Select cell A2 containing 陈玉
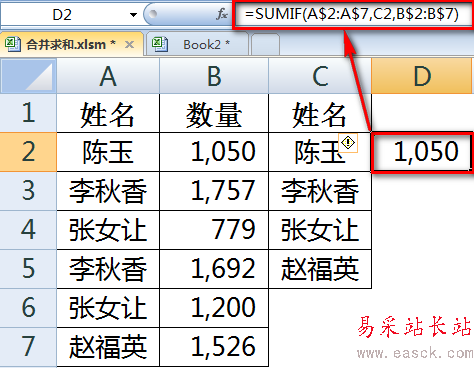 click(108, 152)
